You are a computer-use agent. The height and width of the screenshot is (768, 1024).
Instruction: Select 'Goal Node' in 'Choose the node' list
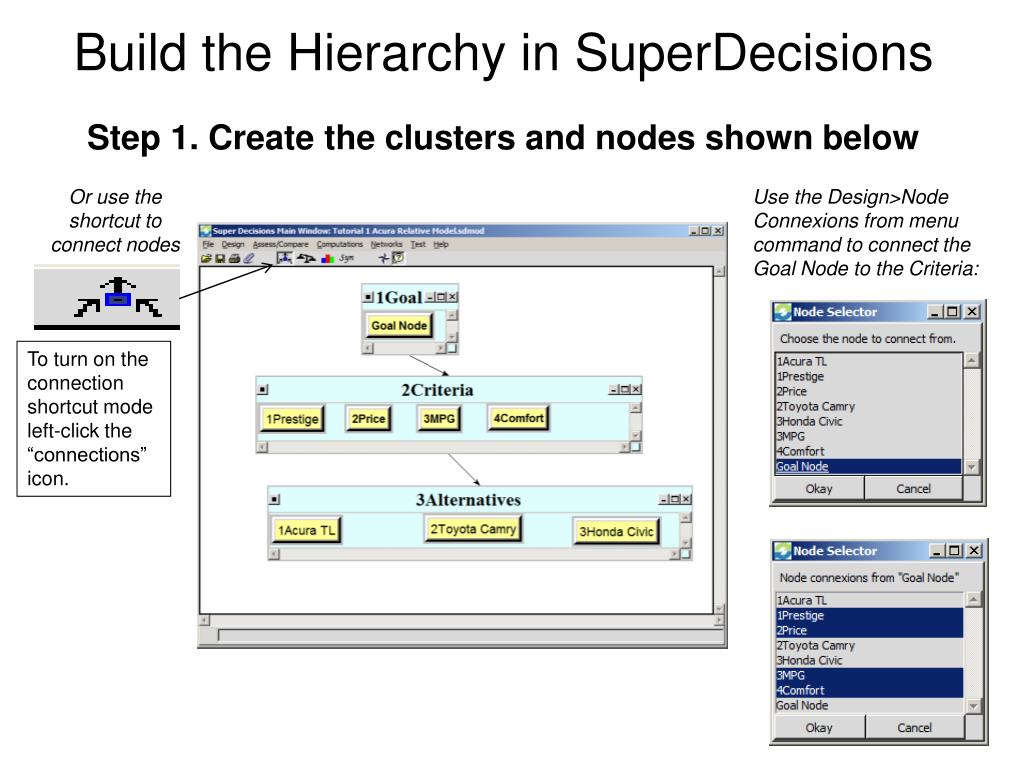(868, 466)
